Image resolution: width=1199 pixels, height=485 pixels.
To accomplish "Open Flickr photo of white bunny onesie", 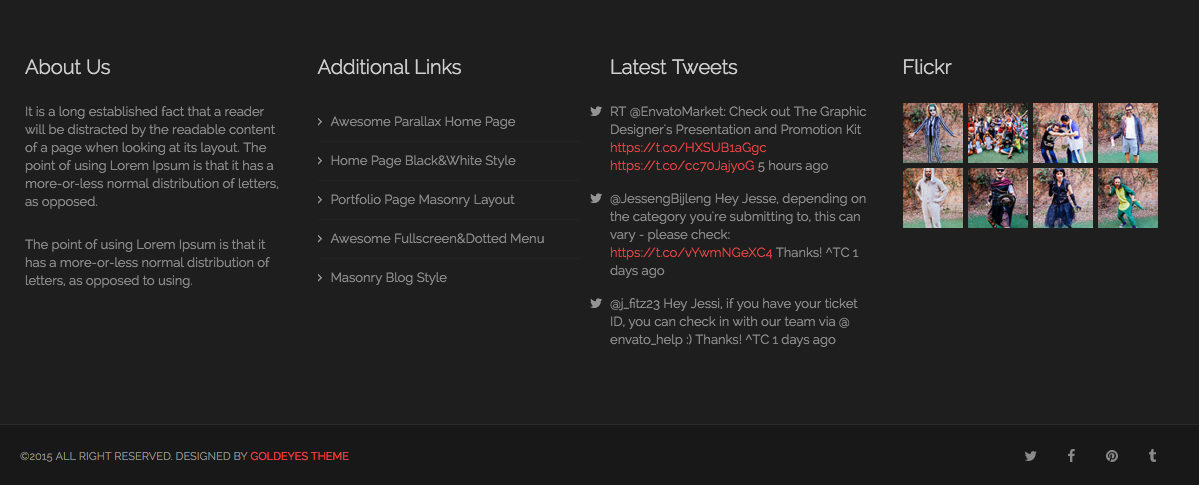I will tap(932, 198).
